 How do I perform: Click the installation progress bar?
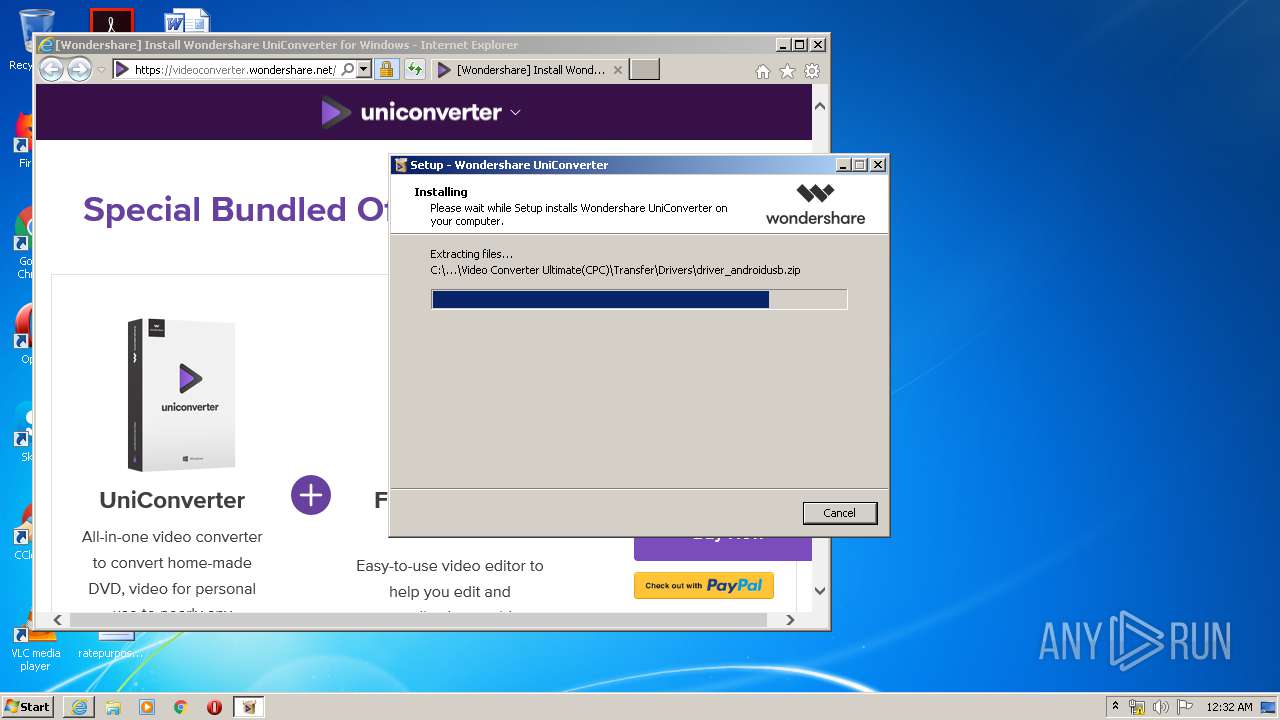click(x=639, y=299)
